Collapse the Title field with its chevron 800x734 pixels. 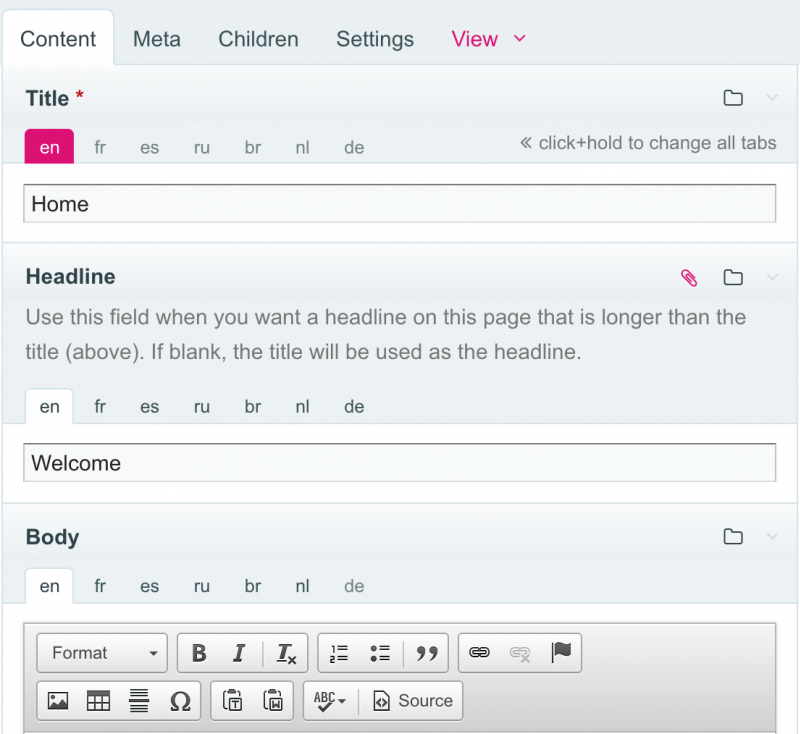coord(772,98)
